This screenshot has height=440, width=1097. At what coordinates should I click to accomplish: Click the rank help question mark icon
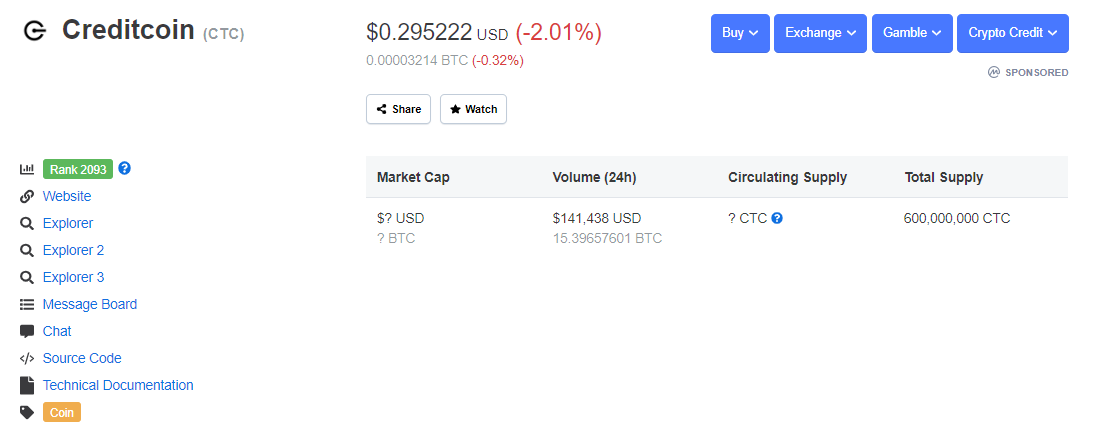125,168
